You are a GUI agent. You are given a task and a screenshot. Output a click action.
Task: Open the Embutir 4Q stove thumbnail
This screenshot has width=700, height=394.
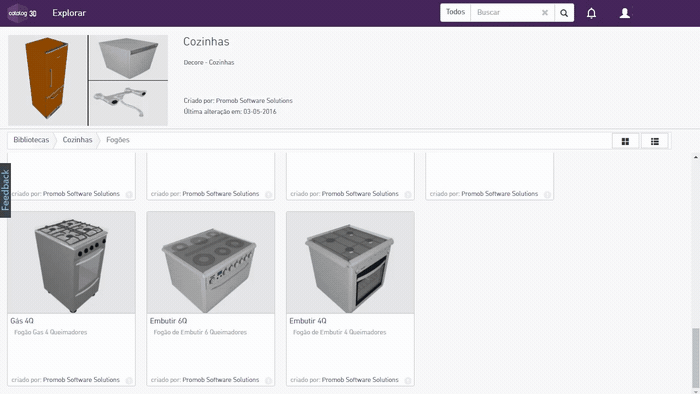coord(350,262)
